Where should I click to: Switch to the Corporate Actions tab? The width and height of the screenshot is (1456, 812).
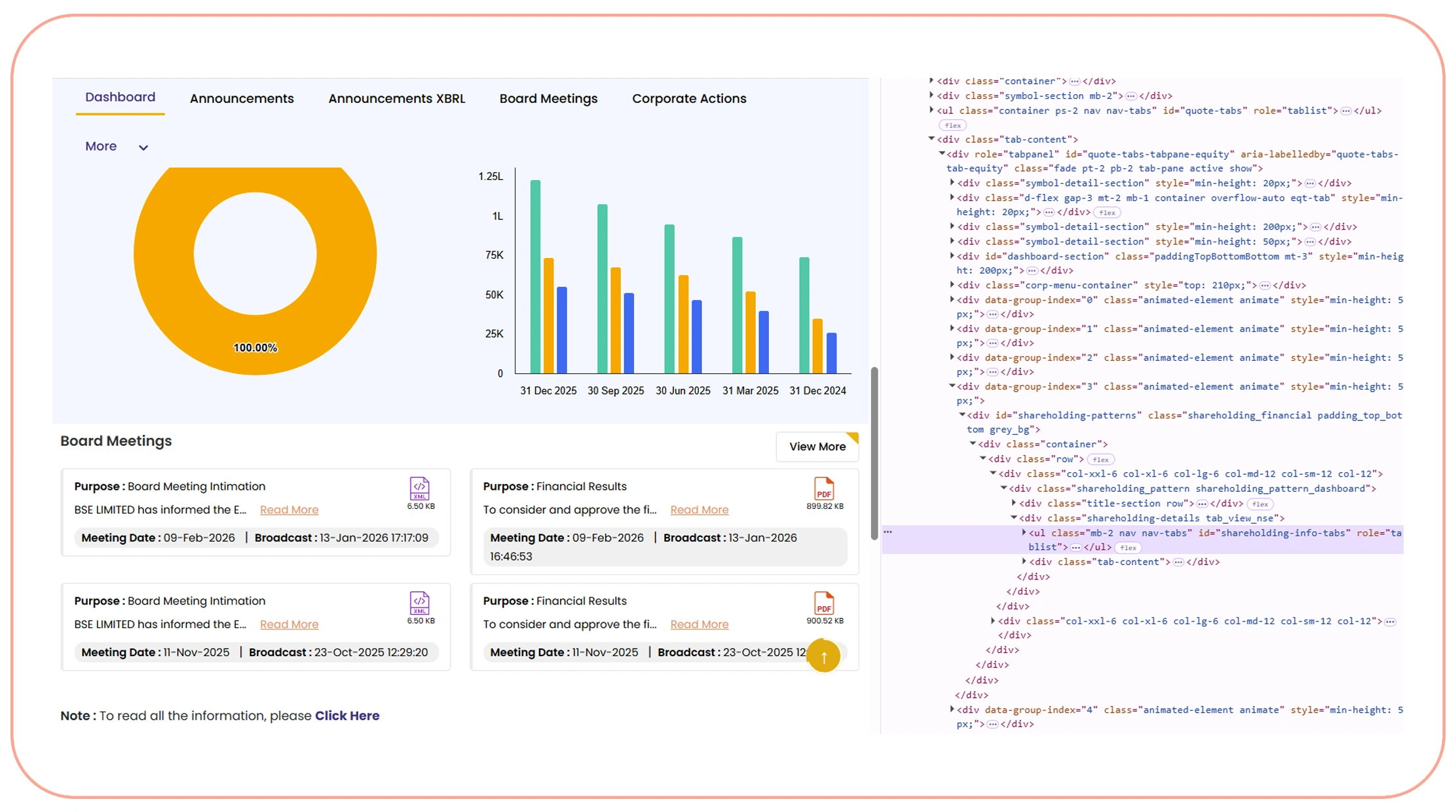[x=688, y=99]
